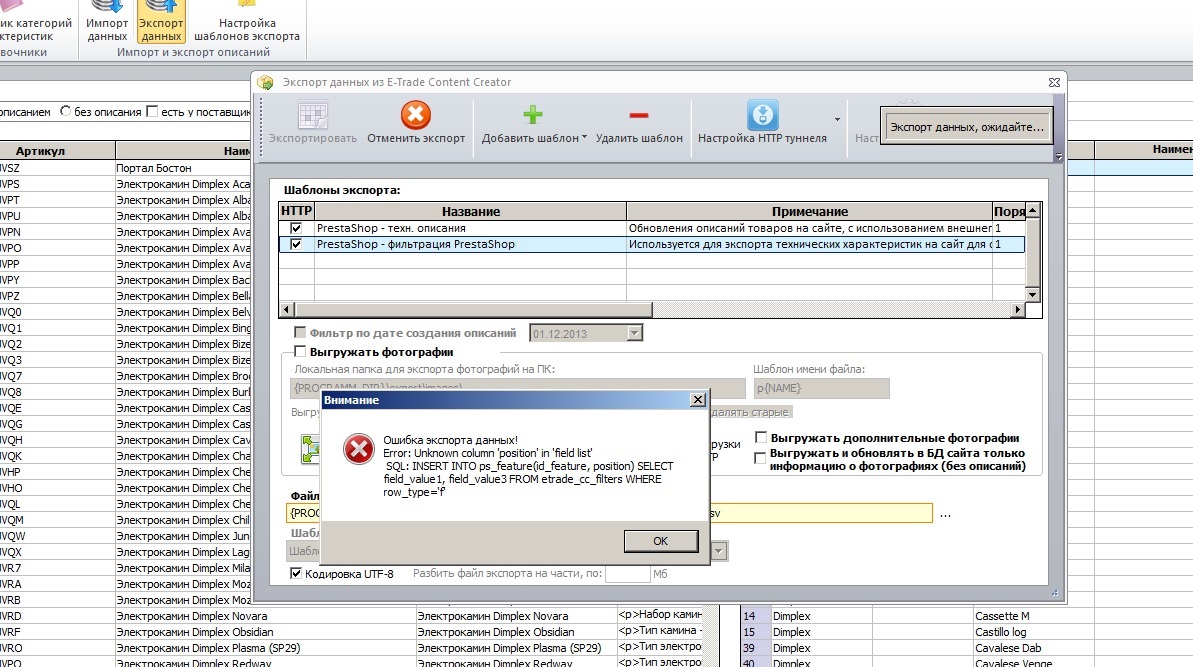Viewport: 1193px width, 667px height.
Task: Close the Экспорт данных window
Action: [1054, 82]
